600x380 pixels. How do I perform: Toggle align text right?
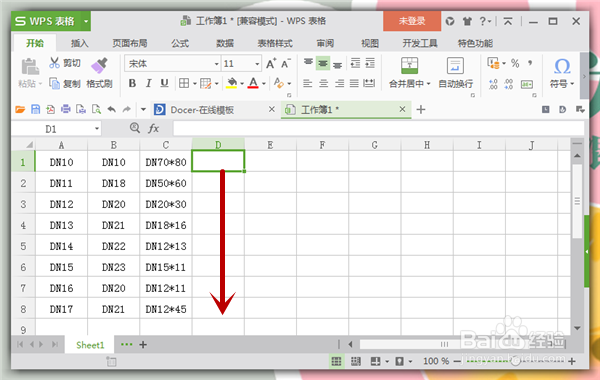pyautogui.click(x=339, y=83)
